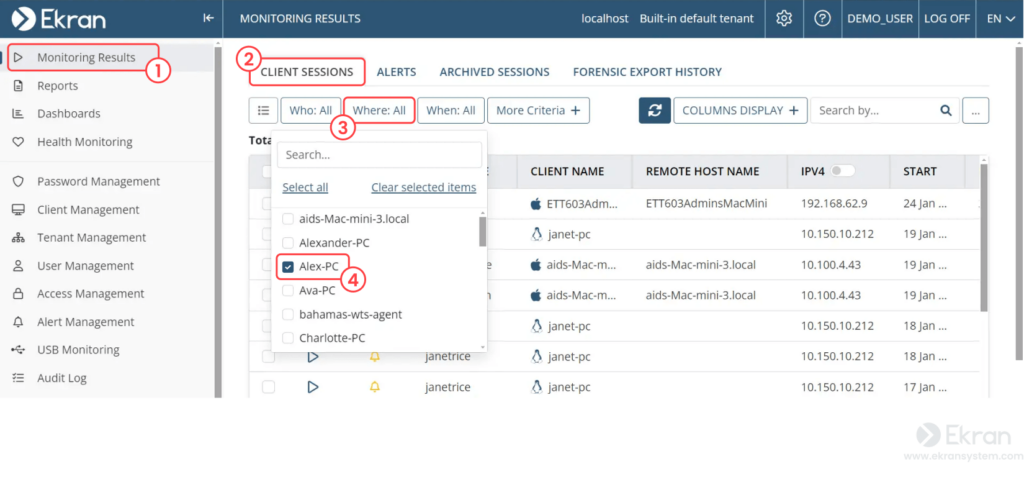Click Alert Management bell icon
Screen dimensions: 1024x487
pyautogui.click(x=18, y=322)
